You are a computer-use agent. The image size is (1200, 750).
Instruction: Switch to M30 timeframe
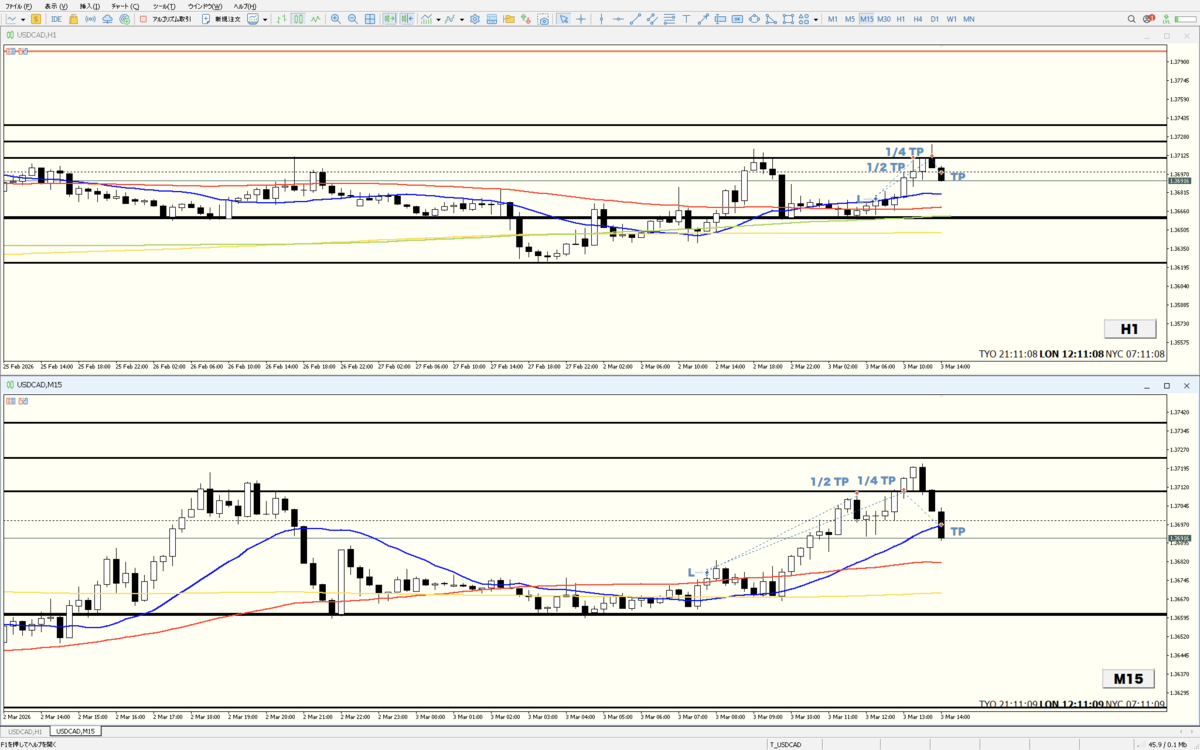884,19
